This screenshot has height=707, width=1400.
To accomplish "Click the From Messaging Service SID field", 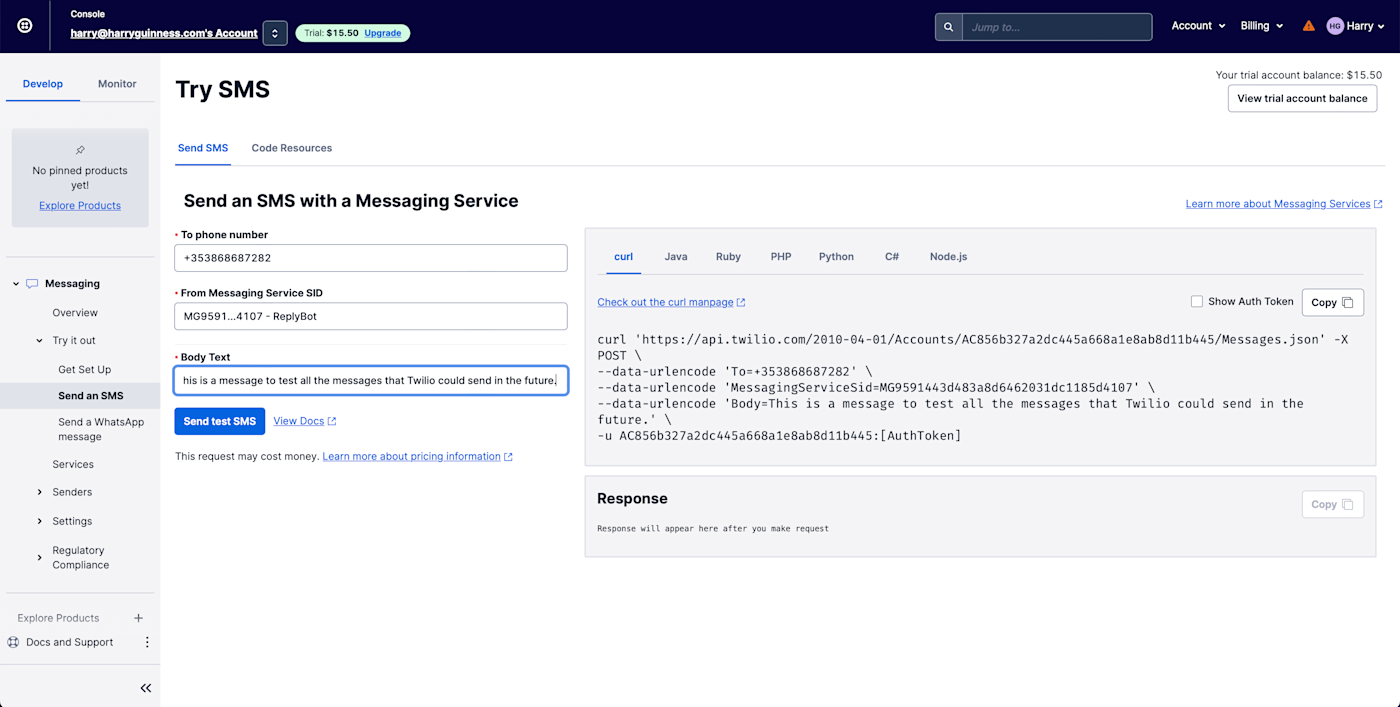I will pyautogui.click(x=371, y=316).
